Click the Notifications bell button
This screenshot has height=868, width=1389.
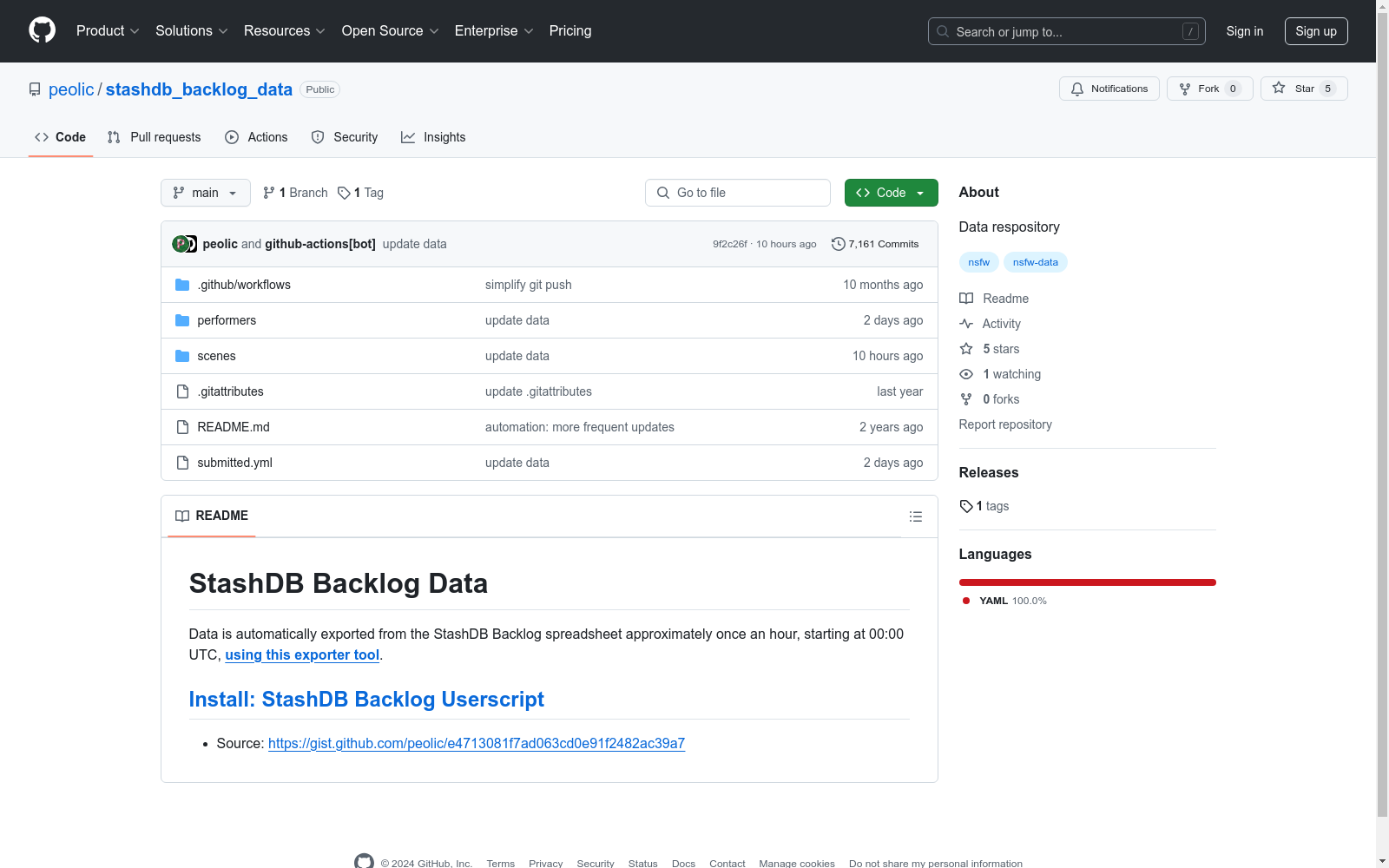click(x=1109, y=89)
